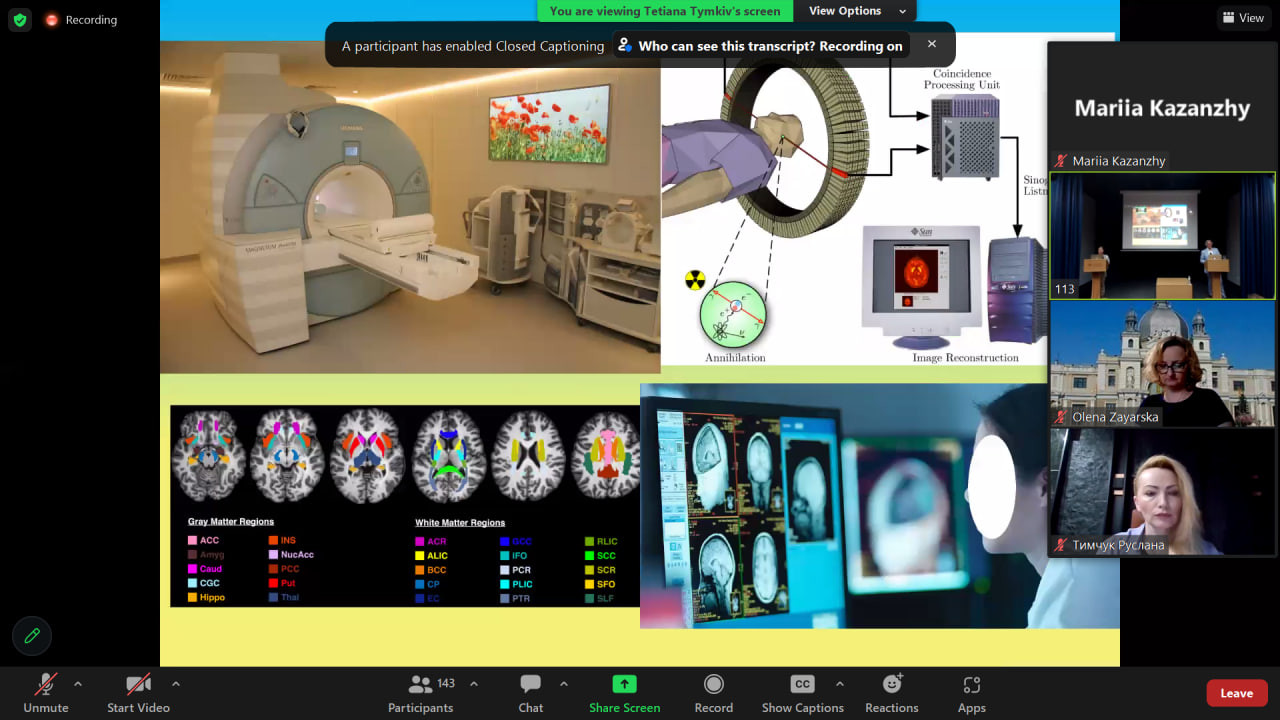This screenshot has width=1280, height=720.
Task: Click the radiation hazard symbol on slide
Action: click(695, 280)
